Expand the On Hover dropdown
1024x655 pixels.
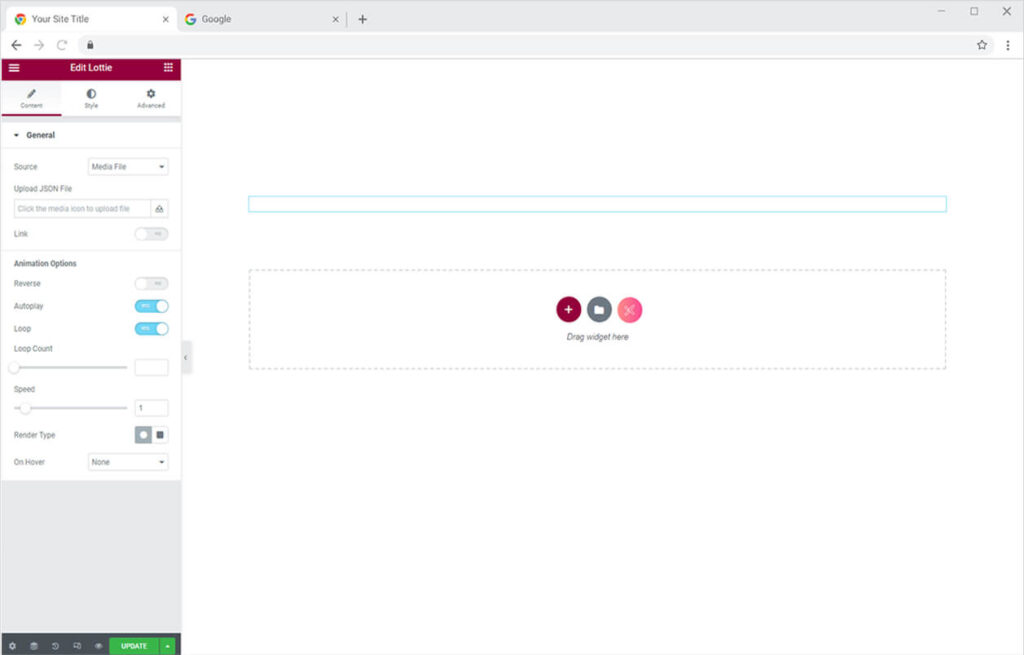pyautogui.click(x=128, y=462)
